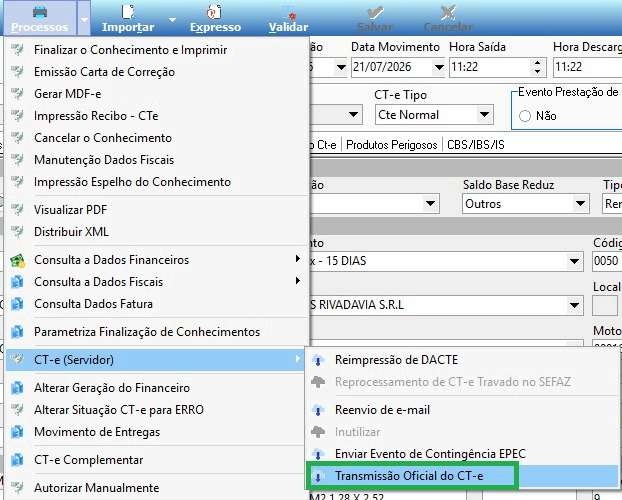Viewport: 622px width, 500px height.
Task: Click Alterar Situação CT-e para ERRO icon
Action: tap(17, 410)
